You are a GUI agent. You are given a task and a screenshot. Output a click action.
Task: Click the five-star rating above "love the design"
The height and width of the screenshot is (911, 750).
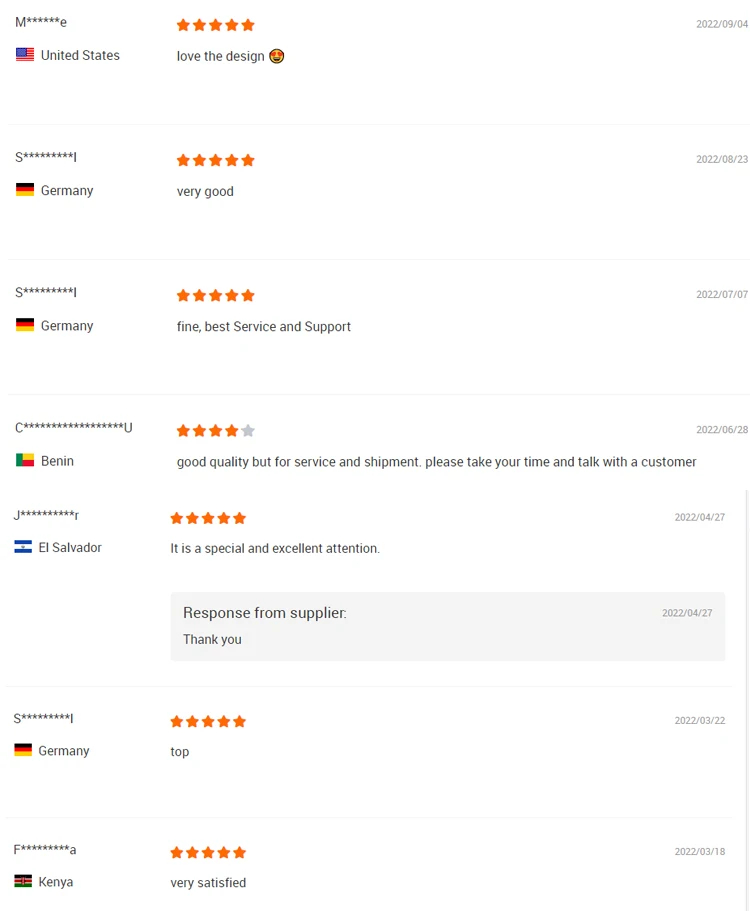click(x=215, y=25)
